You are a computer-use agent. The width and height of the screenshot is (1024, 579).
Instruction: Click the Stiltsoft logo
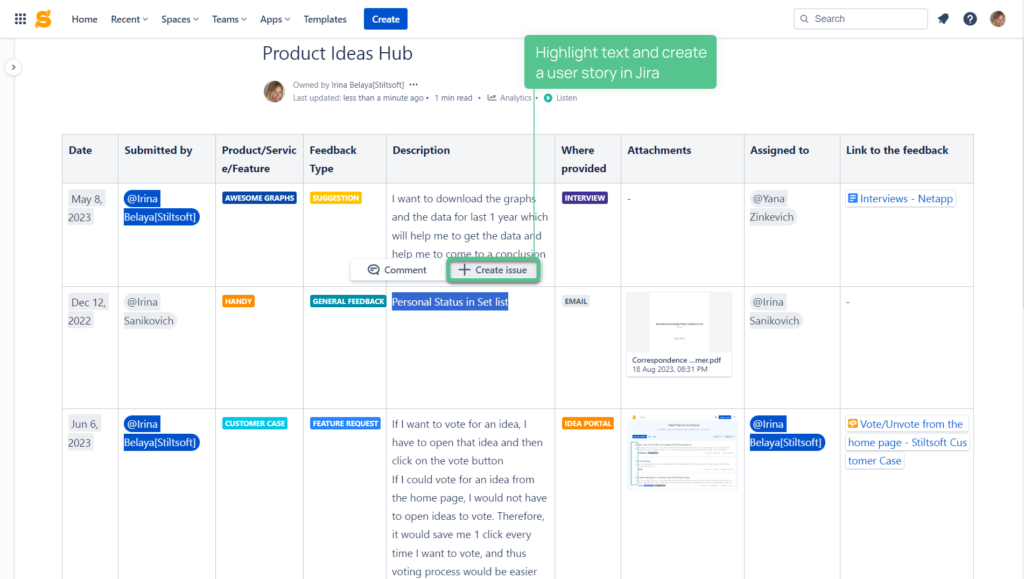click(x=44, y=18)
